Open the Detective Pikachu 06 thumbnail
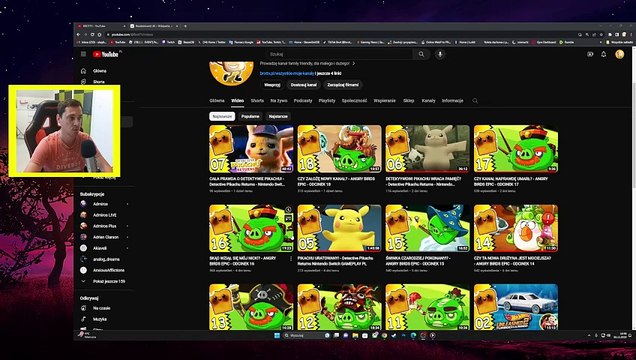This screenshot has width=636, height=360. point(428,149)
